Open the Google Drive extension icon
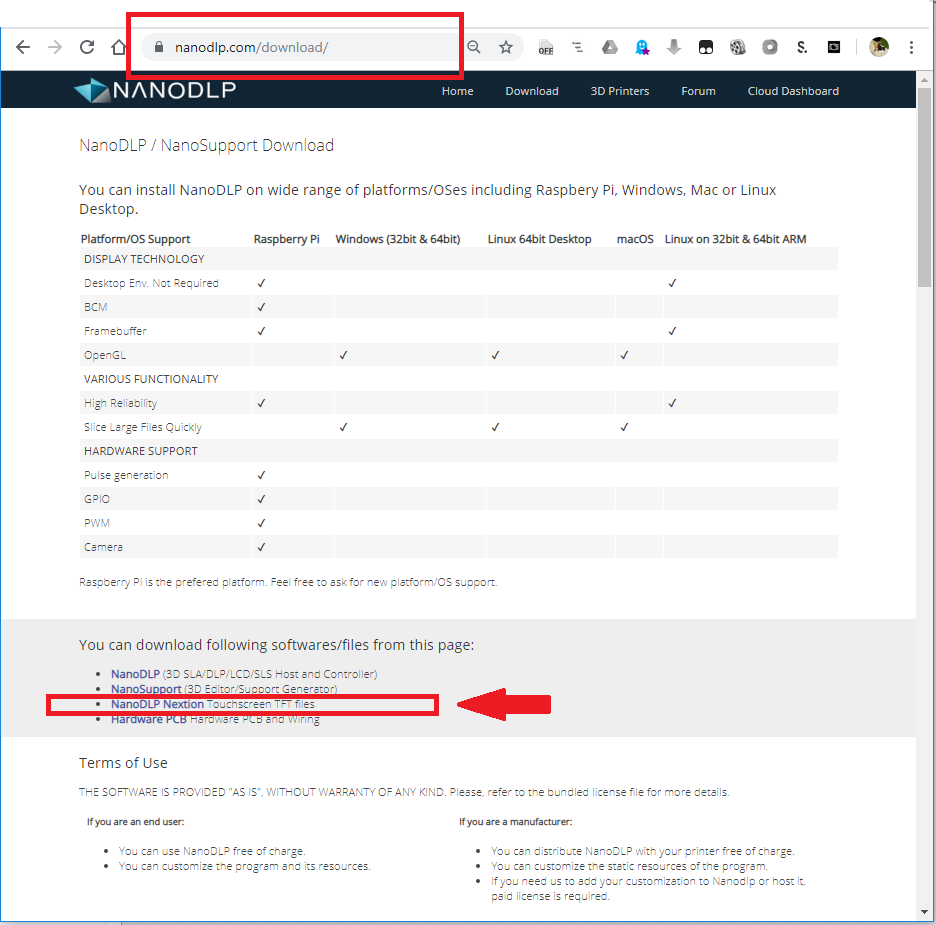Screen dimensions: 936x925 tap(609, 47)
